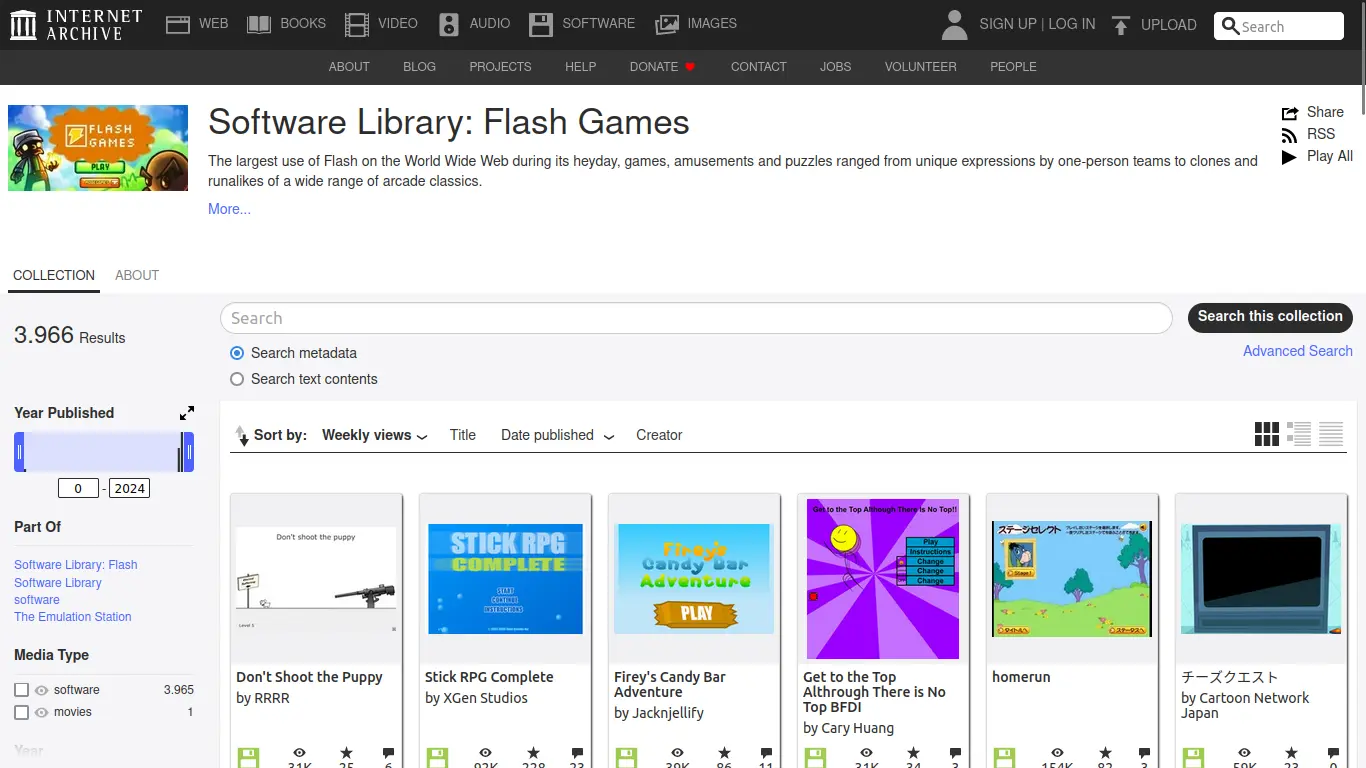1366x768 pixels.
Task: Click the Share icon
Action: pos(1290,113)
